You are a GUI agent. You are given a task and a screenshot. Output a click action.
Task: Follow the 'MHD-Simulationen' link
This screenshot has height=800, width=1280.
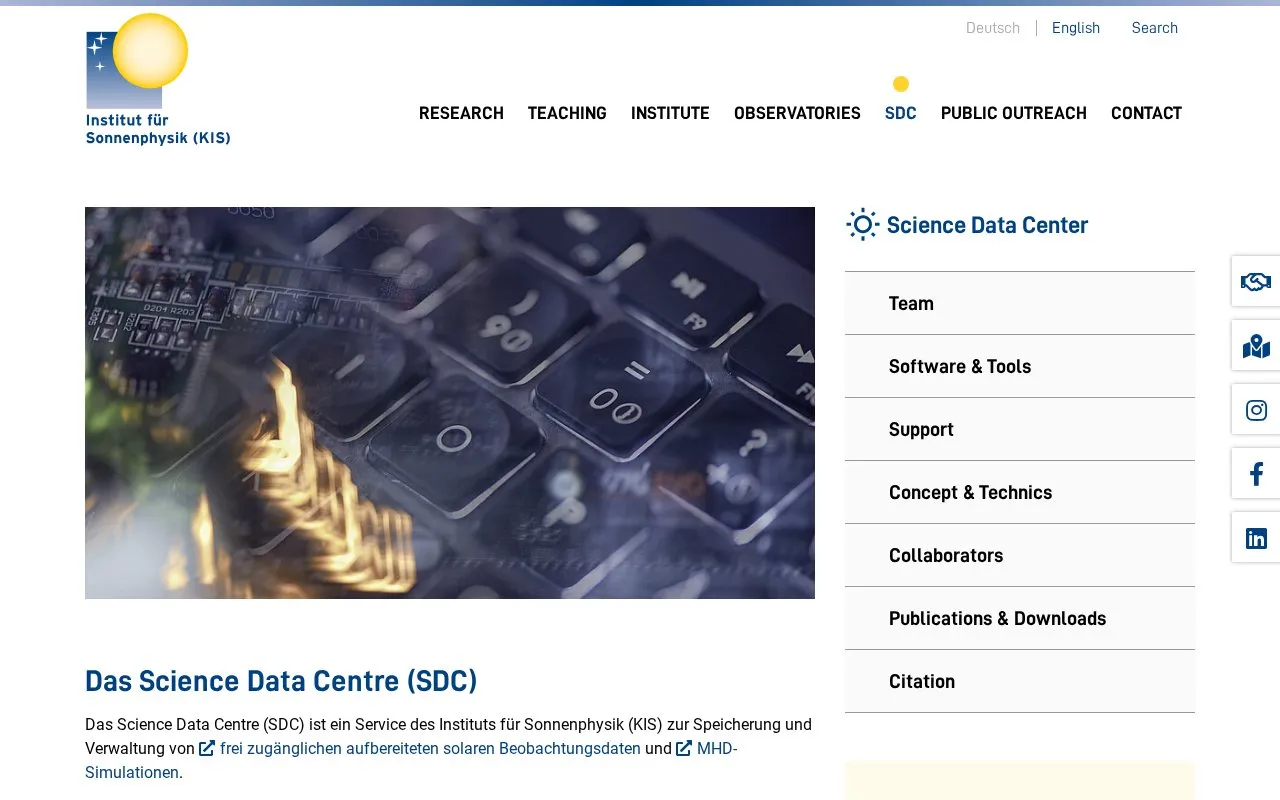pos(717,748)
